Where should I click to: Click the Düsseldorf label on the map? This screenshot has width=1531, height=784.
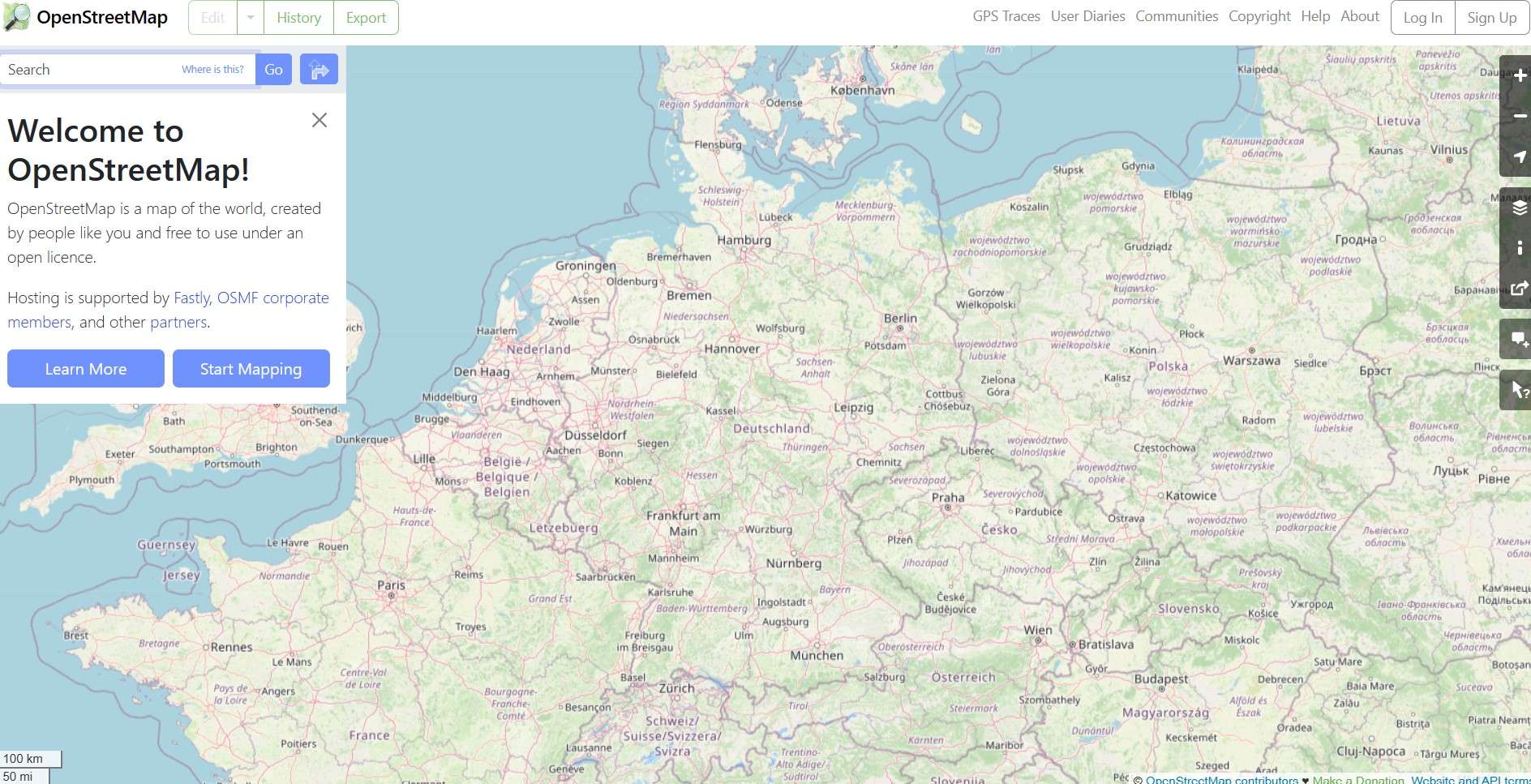[x=595, y=435]
